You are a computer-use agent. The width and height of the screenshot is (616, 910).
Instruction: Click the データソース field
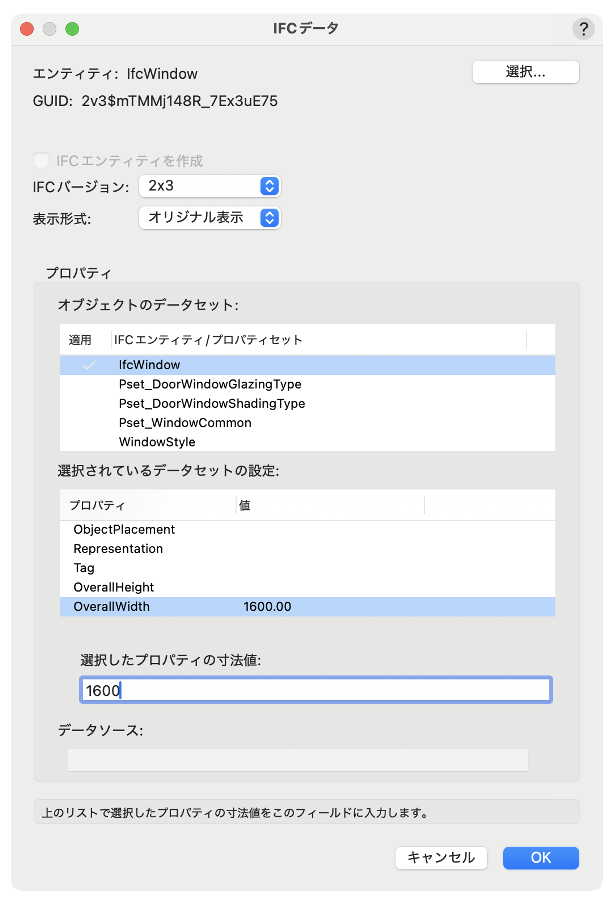pos(297,760)
